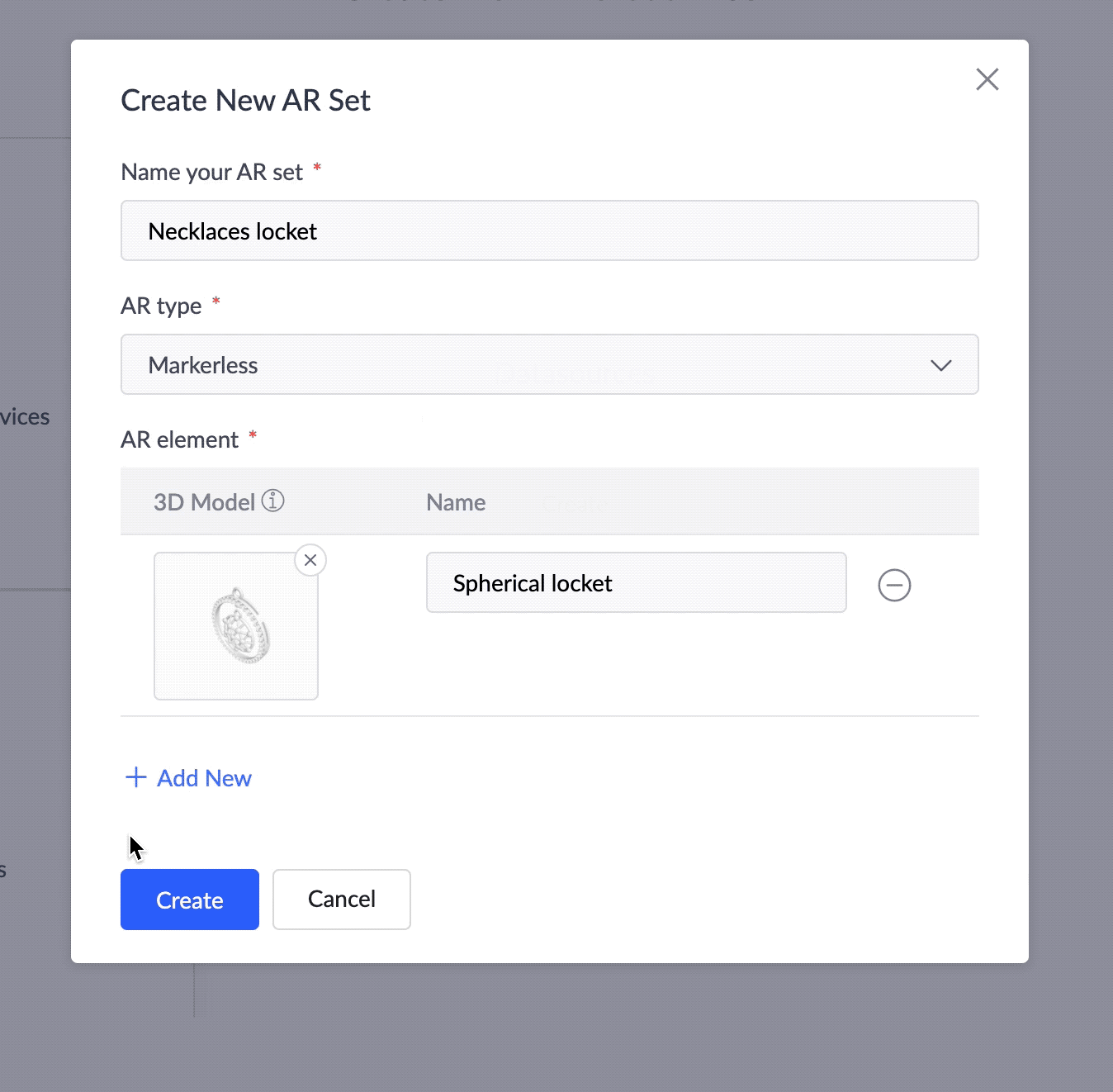1113x1092 pixels.
Task: Click the partially visible 'vices' background text
Action: [25, 416]
